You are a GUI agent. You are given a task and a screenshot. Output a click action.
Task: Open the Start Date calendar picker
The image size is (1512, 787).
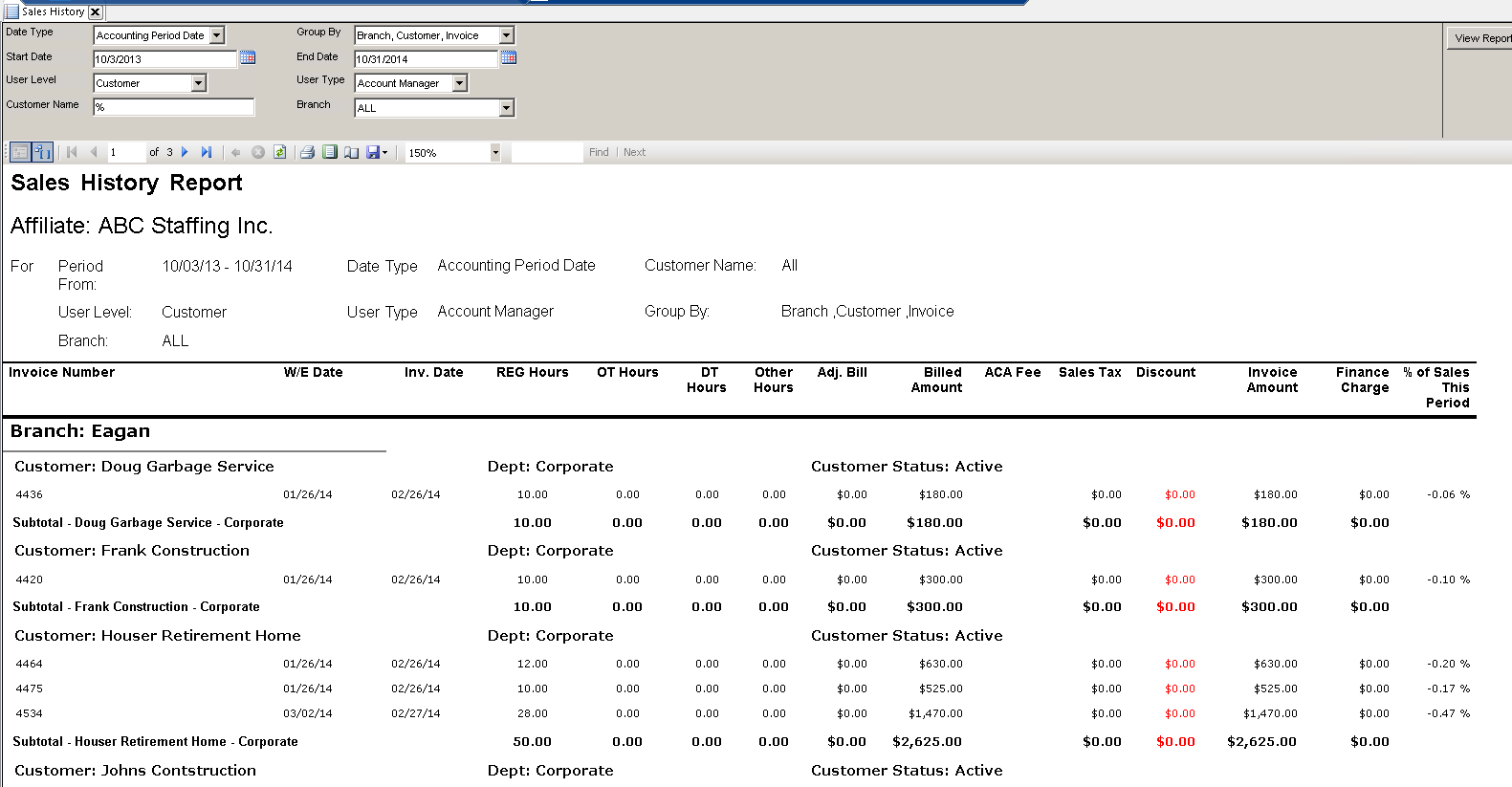coord(248,58)
